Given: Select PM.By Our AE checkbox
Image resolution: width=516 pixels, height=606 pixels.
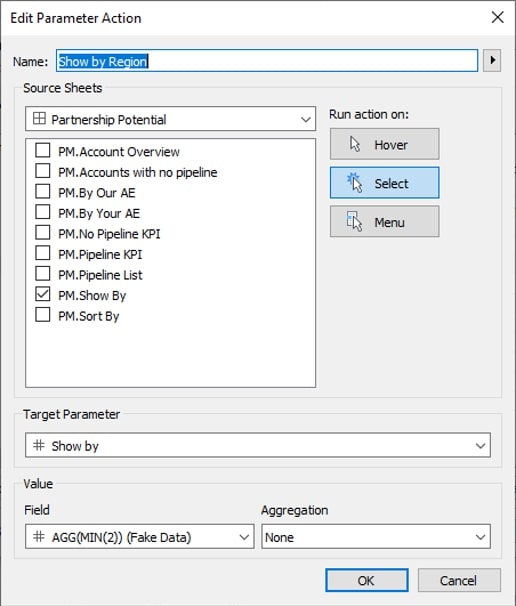Looking at the screenshot, I should click(x=43, y=191).
